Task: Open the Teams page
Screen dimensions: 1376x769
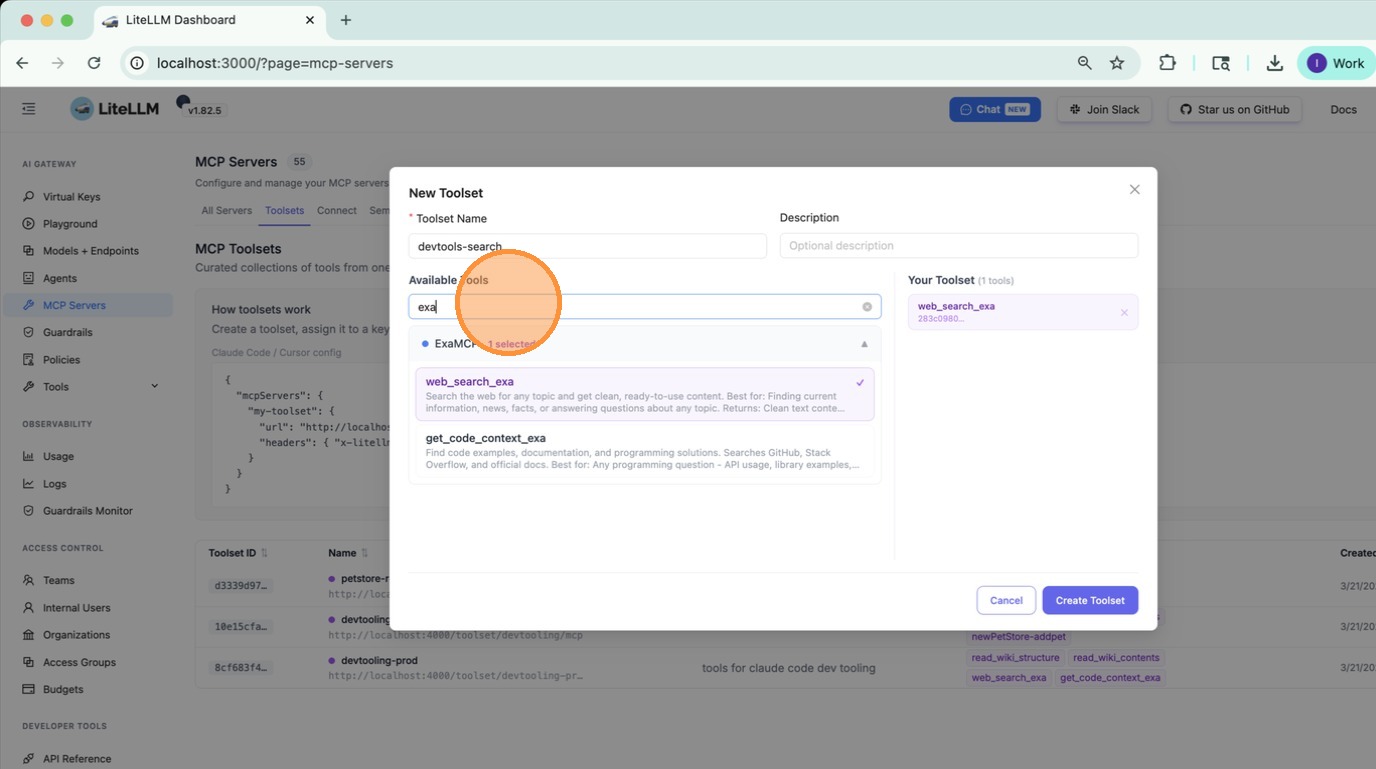Action: 58,580
